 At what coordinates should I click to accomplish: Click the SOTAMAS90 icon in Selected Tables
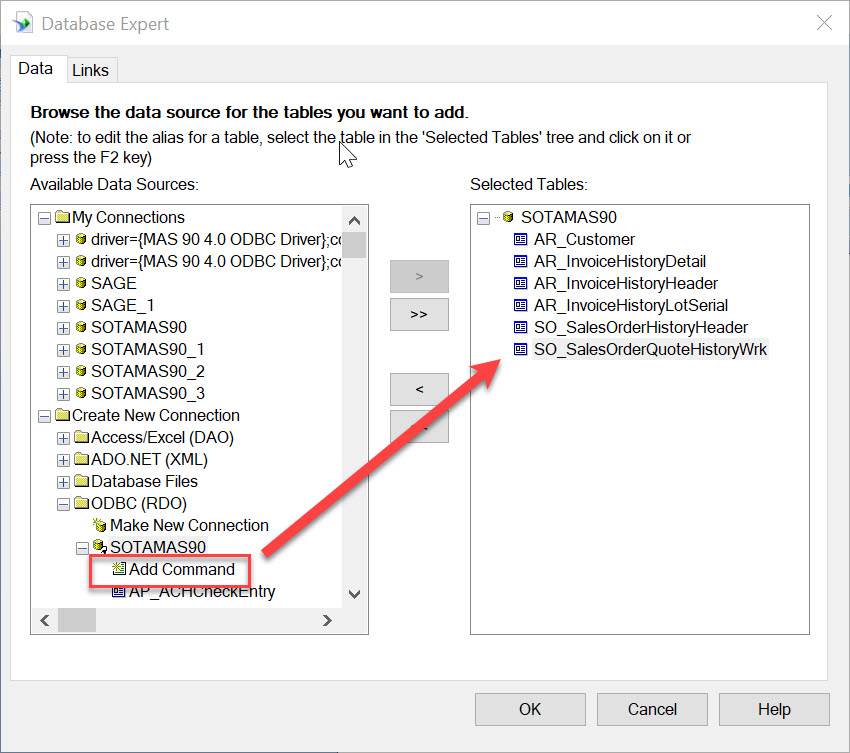click(508, 217)
